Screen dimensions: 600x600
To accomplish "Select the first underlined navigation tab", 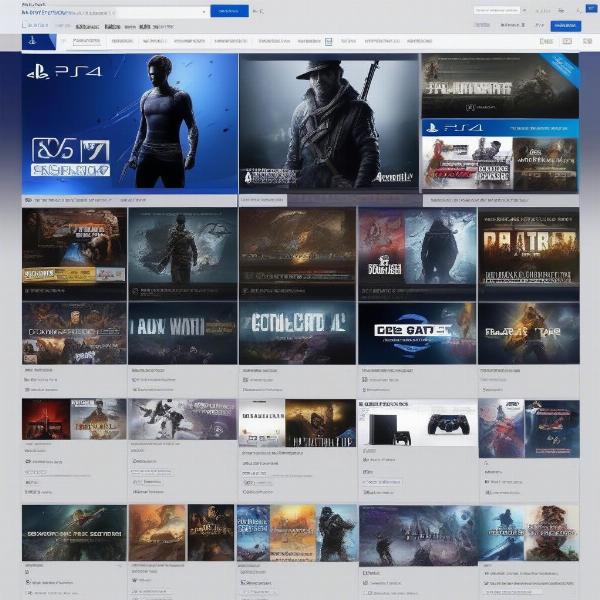I will 87,41.
